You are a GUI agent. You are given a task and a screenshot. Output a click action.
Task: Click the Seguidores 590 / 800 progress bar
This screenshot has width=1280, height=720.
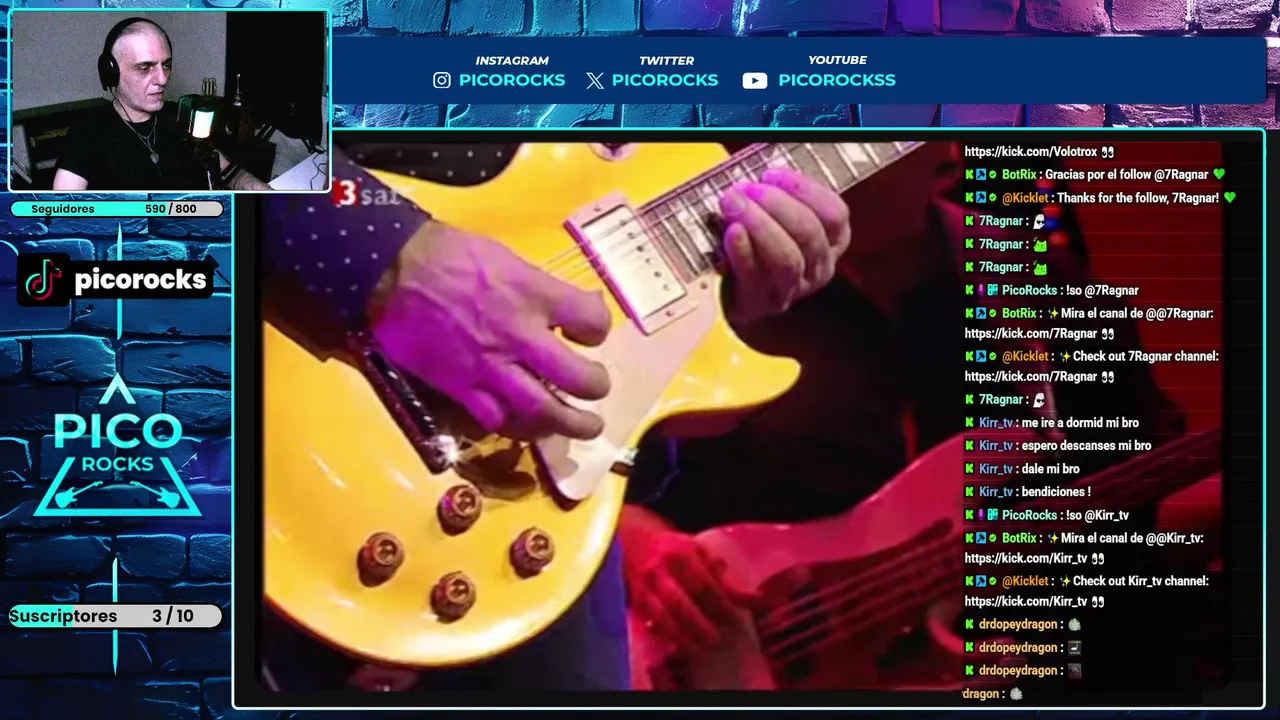(x=116, y=209)
